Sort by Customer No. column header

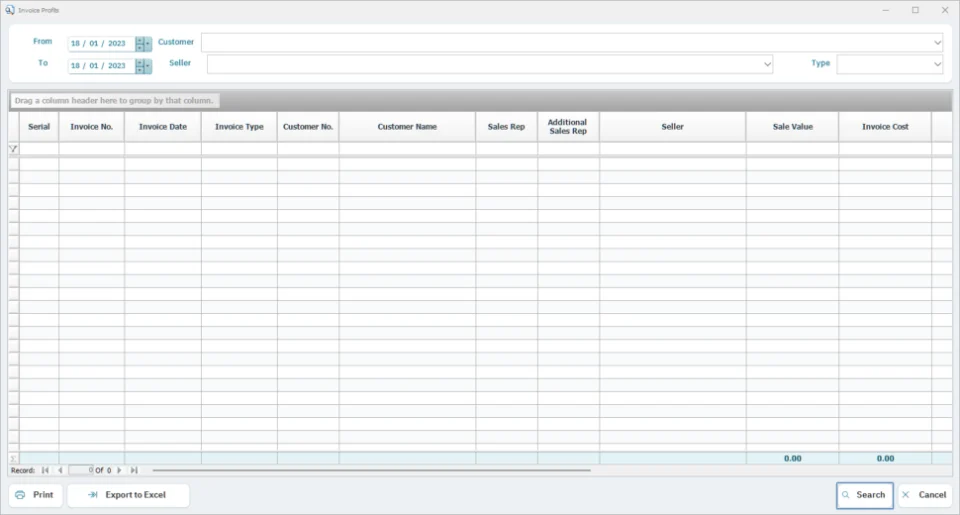click(308, 127)
